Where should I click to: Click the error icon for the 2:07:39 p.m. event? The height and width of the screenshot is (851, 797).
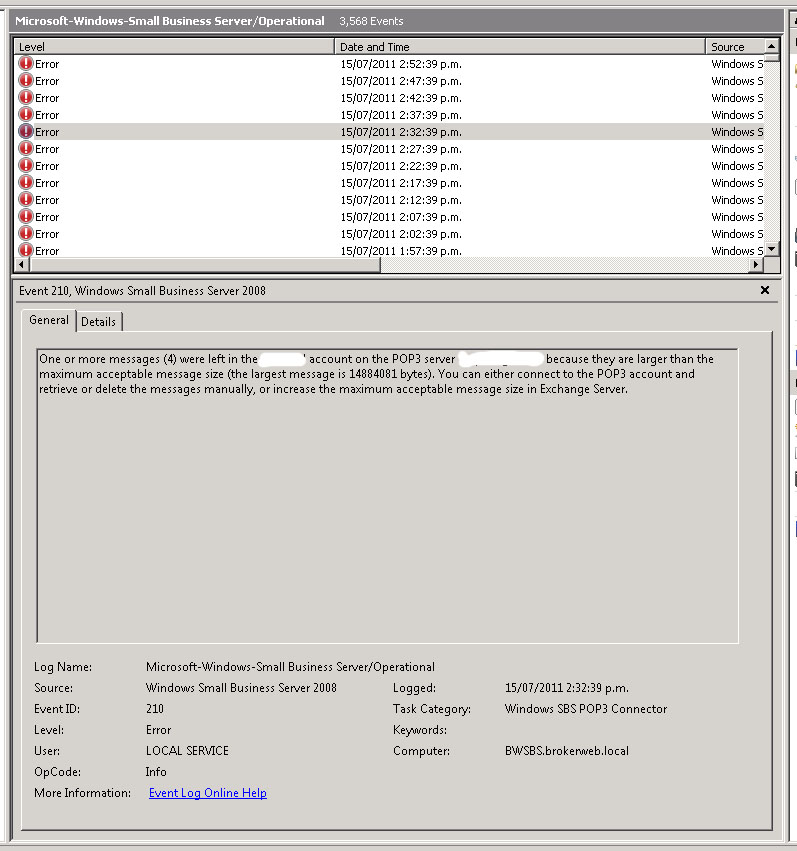[x=26, y=217]
